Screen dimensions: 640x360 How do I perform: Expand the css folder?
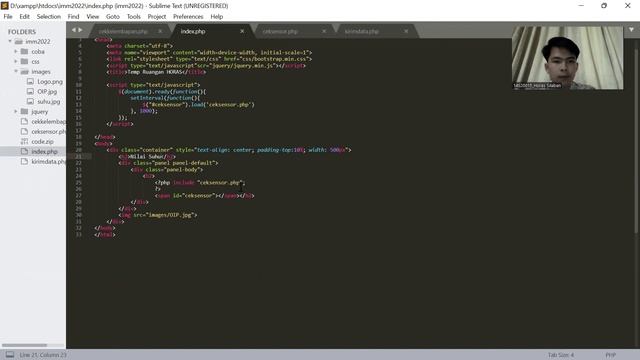[16, 62]
